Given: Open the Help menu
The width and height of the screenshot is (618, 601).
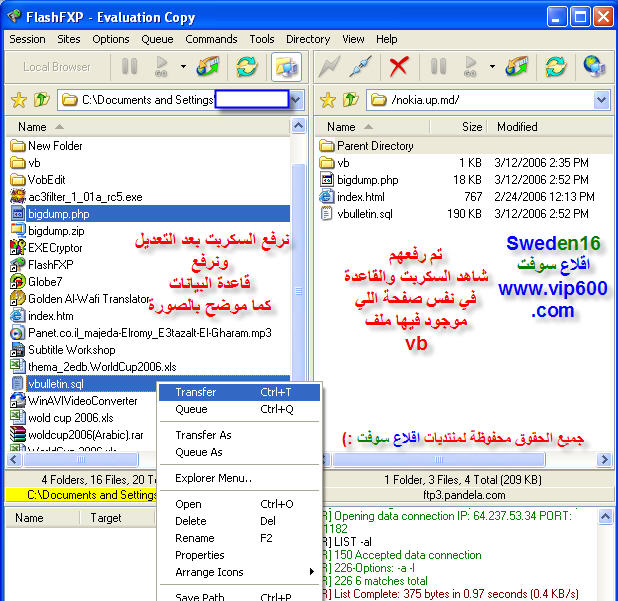Looking at the screenshot, I should tap(387, 39).
